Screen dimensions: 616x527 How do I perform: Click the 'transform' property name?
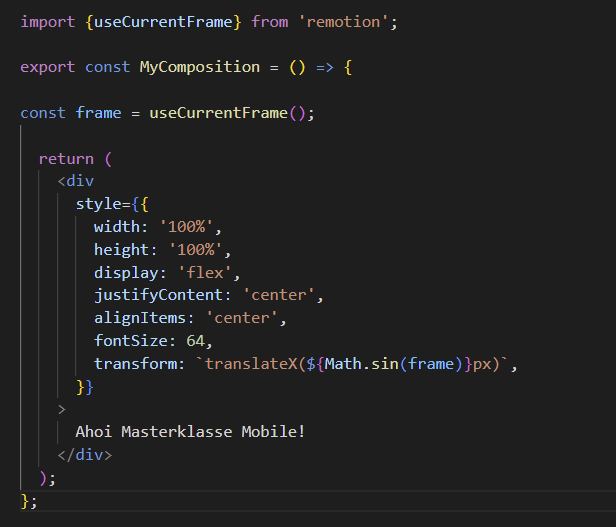[135, 364]
